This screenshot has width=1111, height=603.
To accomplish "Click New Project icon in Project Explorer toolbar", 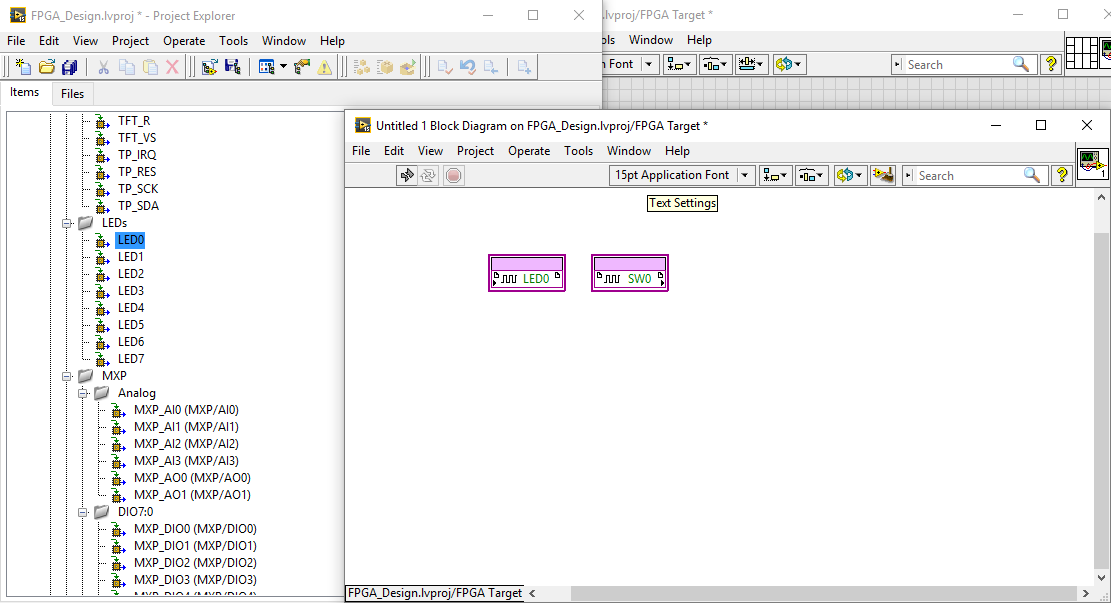I will 23,67.
